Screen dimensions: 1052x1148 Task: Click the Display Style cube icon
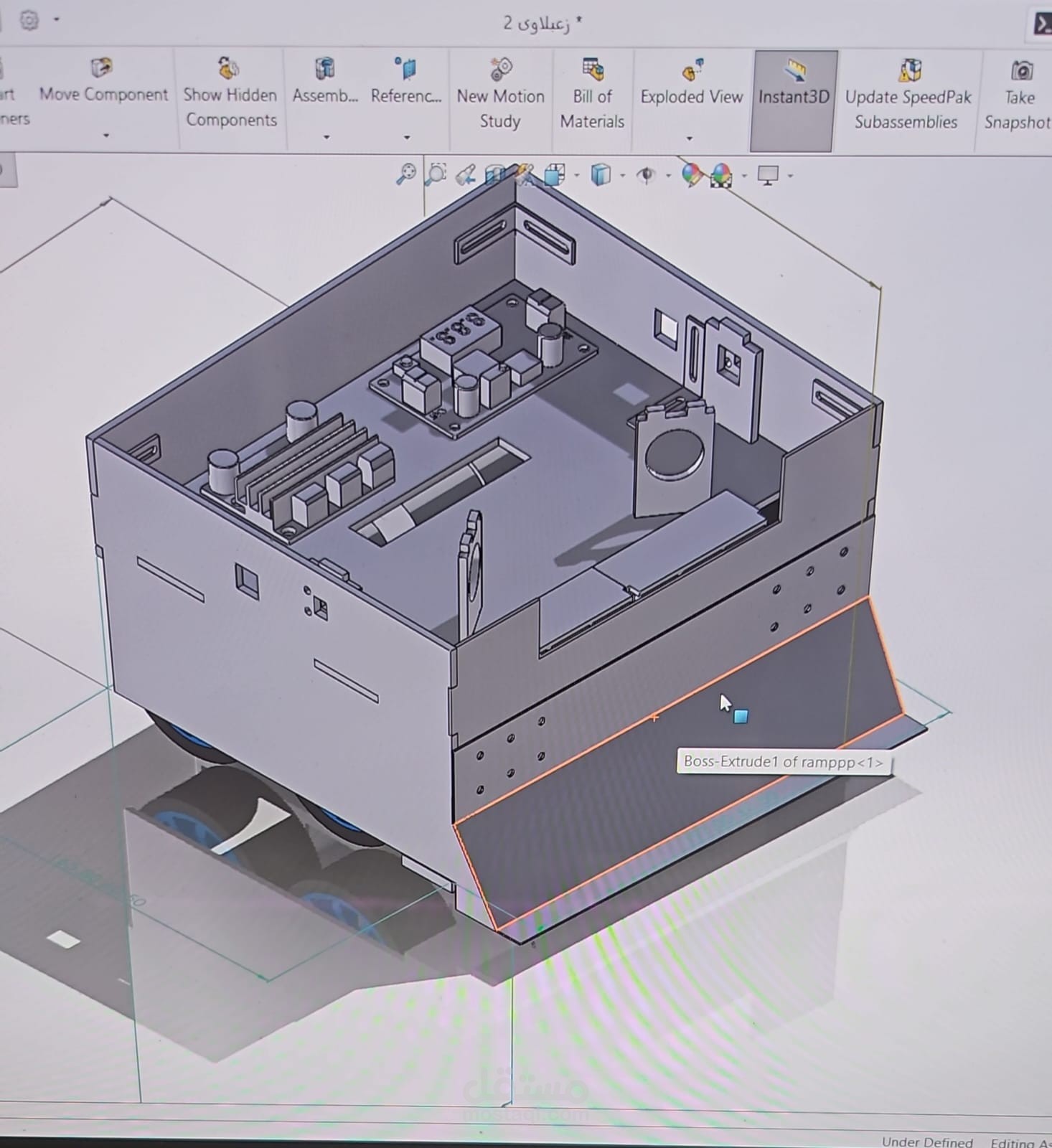(601, 174)
